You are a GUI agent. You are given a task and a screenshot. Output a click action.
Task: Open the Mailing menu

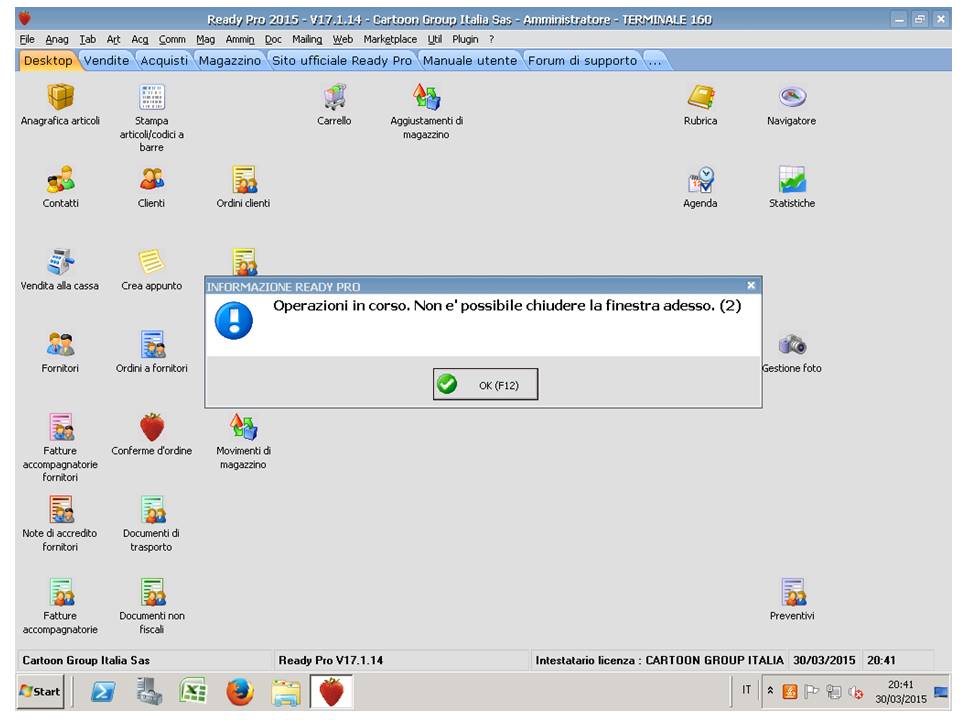pyautogui.click(x=307, y=39)
